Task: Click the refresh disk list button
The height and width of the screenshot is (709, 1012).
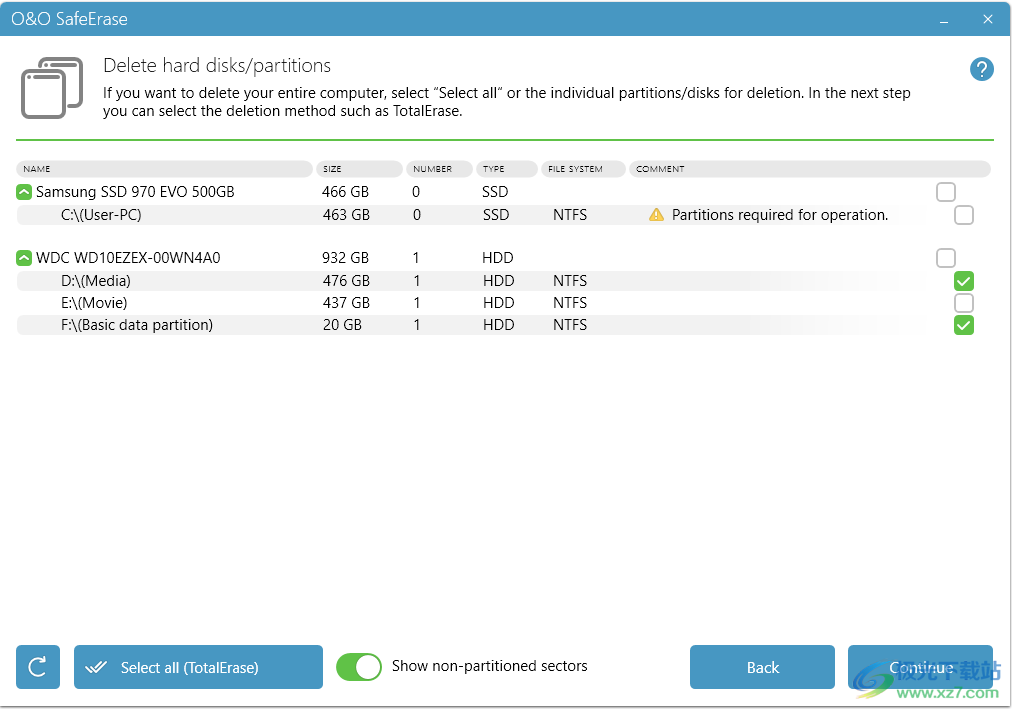Action: [38, 666]
